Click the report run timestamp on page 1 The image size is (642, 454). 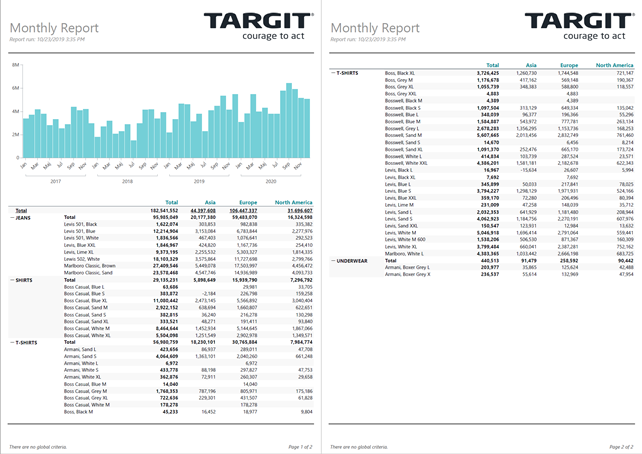pos(47,39)
